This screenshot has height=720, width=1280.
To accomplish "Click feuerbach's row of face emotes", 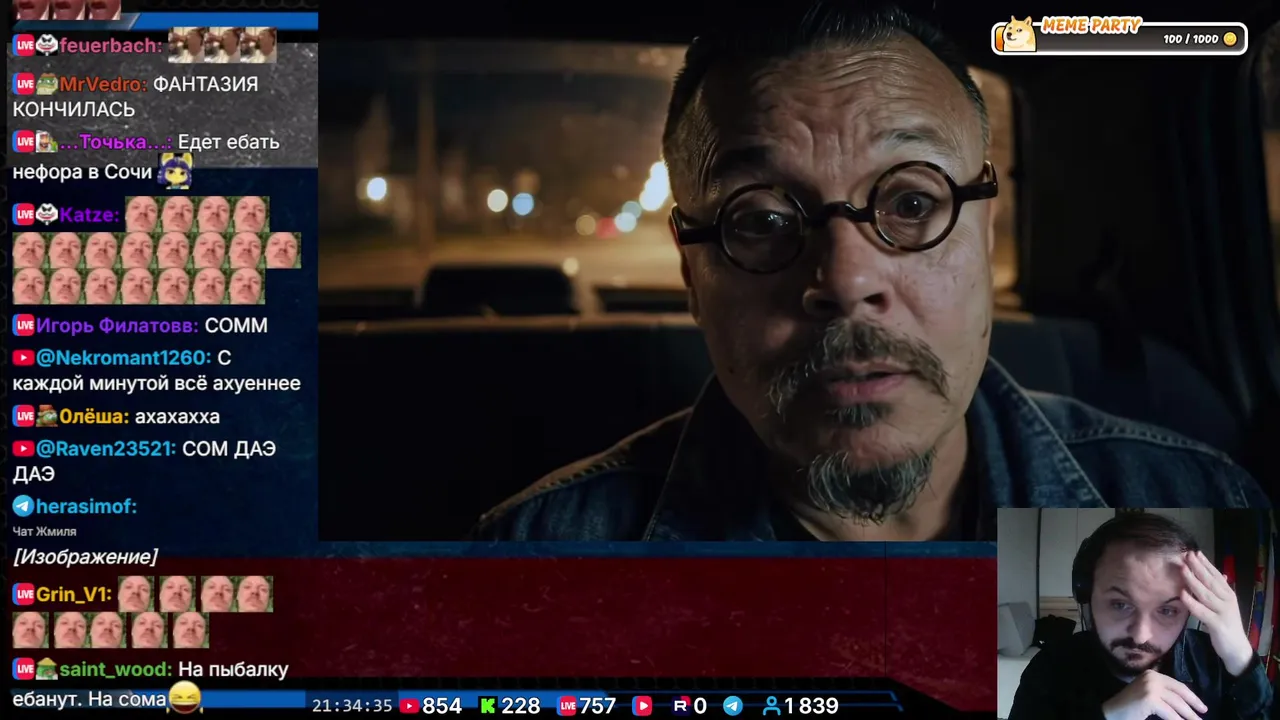I will [x=222, y=45].
